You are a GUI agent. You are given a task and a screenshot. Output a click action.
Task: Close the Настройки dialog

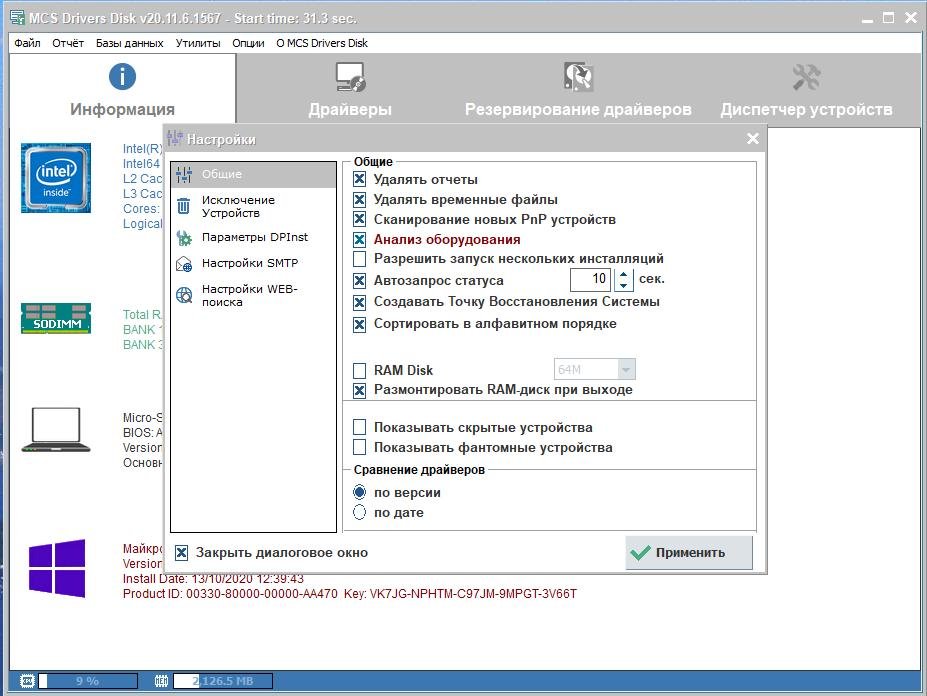tap(753, 139)
